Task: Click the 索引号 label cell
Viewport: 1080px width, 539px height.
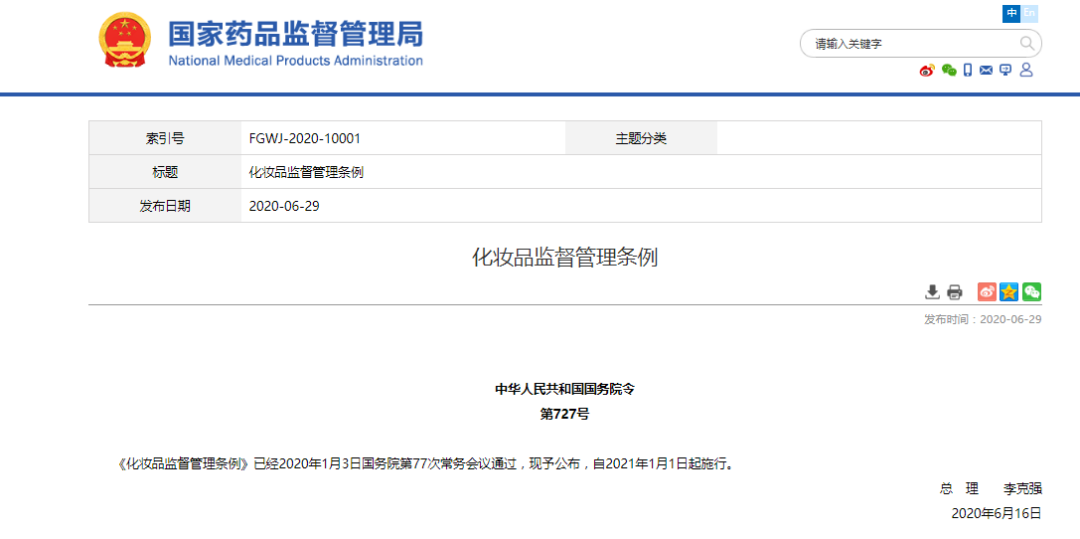Action: 165,138
